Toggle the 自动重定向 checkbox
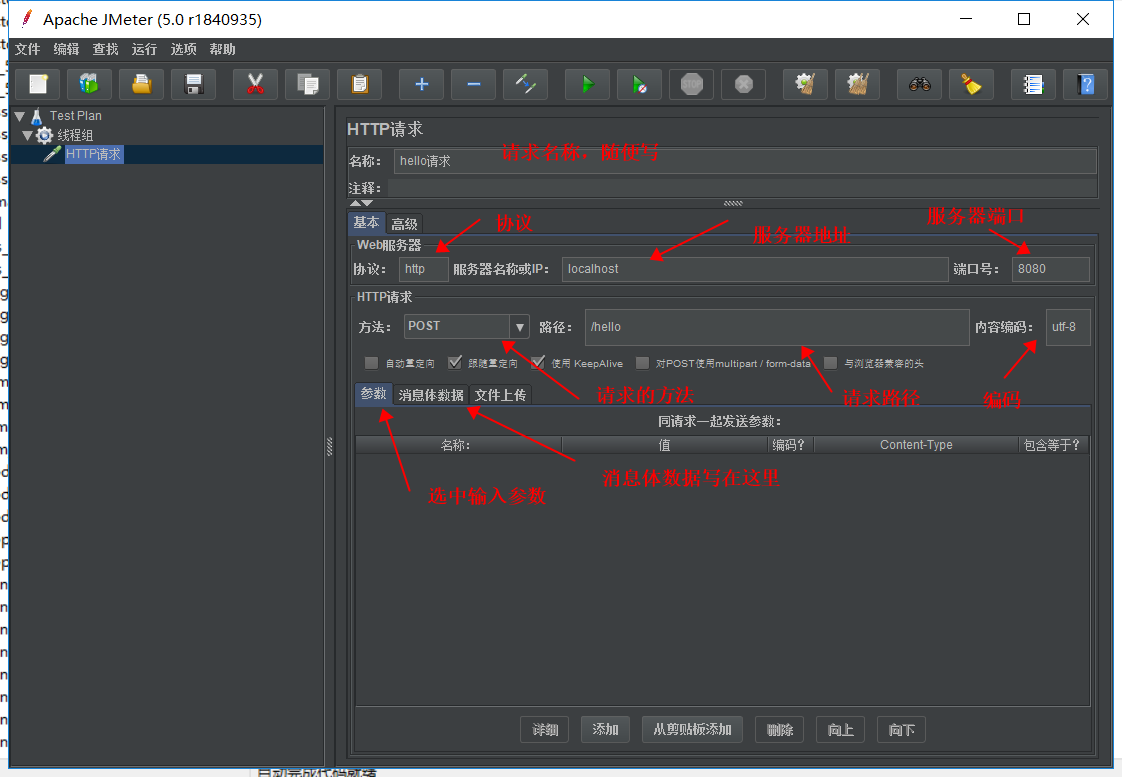The image size is (1122, 777). pyautogui.click(x=371, y=363)
